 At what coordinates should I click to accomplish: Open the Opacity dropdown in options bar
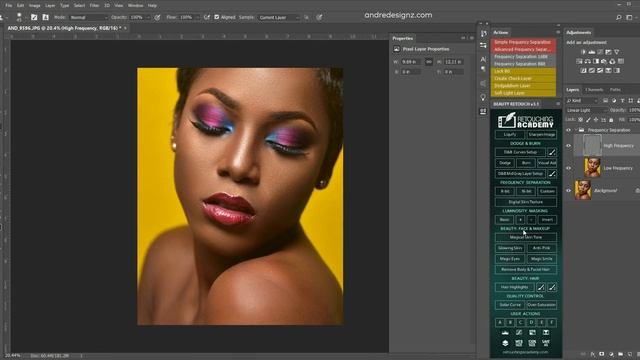click(x=148, y=18)
